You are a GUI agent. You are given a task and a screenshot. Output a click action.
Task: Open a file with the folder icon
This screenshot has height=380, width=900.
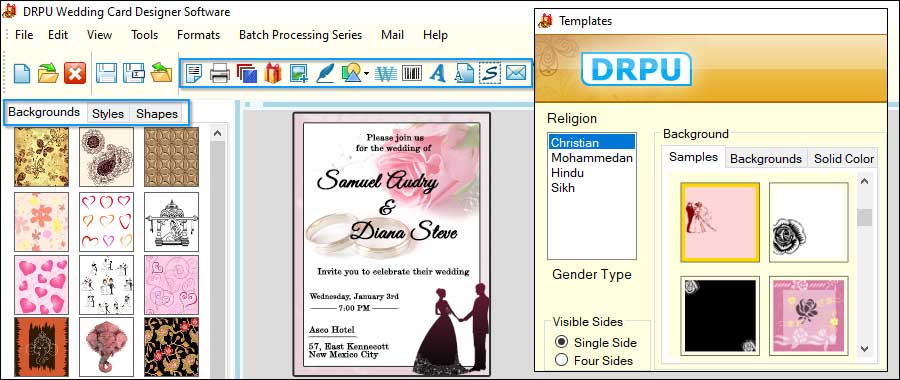(x=48, y=73)
